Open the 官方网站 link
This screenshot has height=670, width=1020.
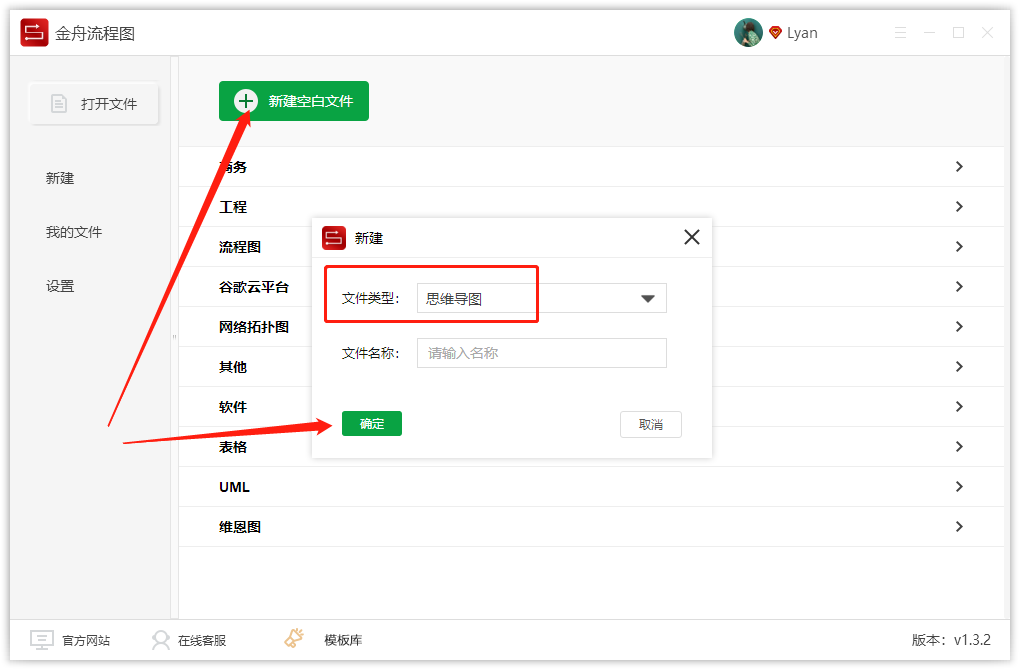[x=86, y=641]
